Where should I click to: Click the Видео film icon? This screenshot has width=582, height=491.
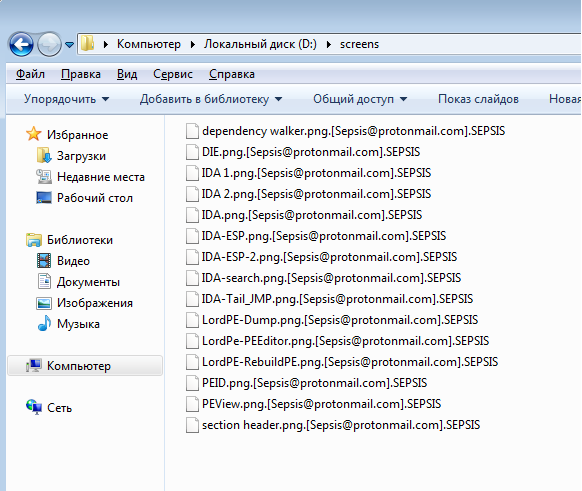point(44,261)
